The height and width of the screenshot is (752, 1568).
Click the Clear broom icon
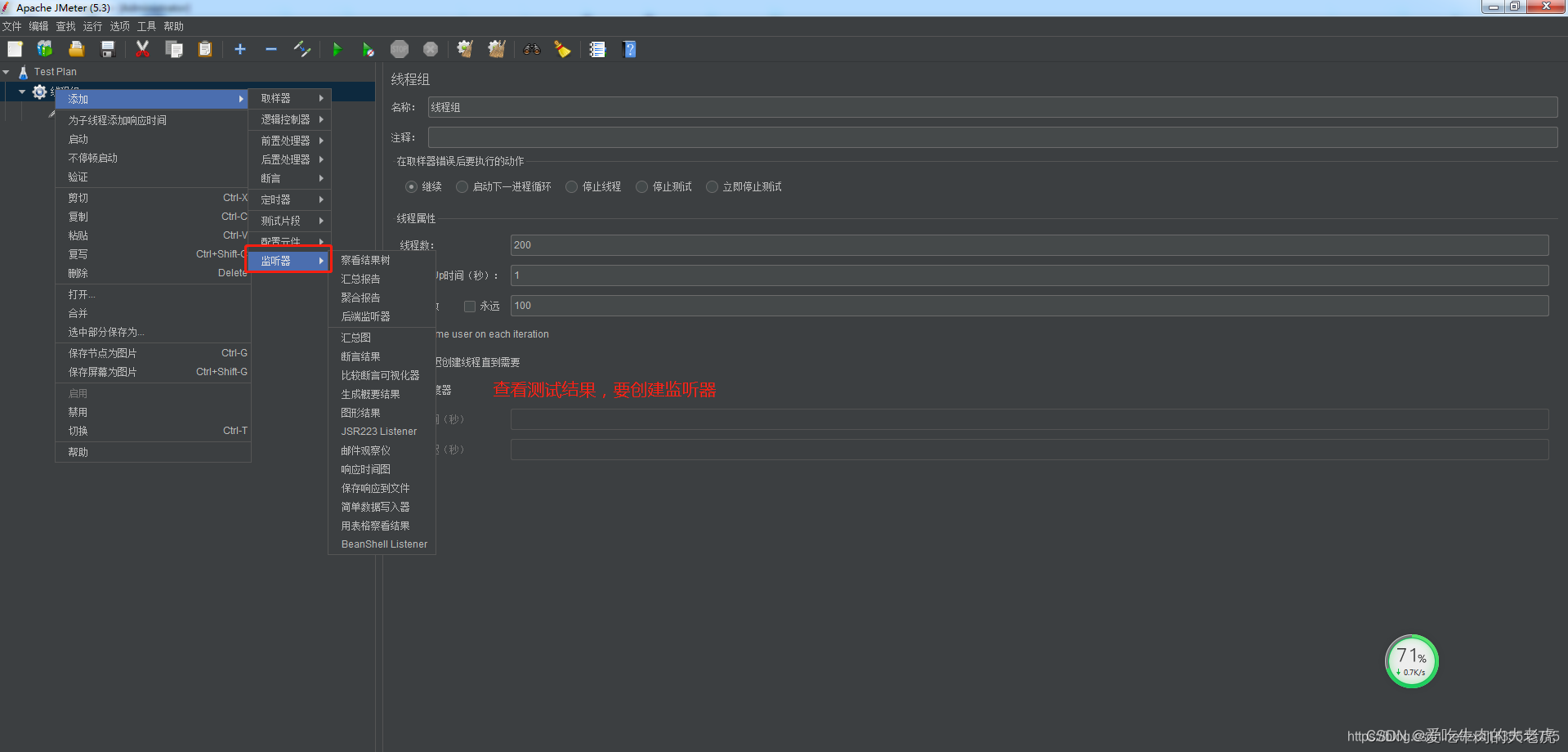(x=465, y=49)
